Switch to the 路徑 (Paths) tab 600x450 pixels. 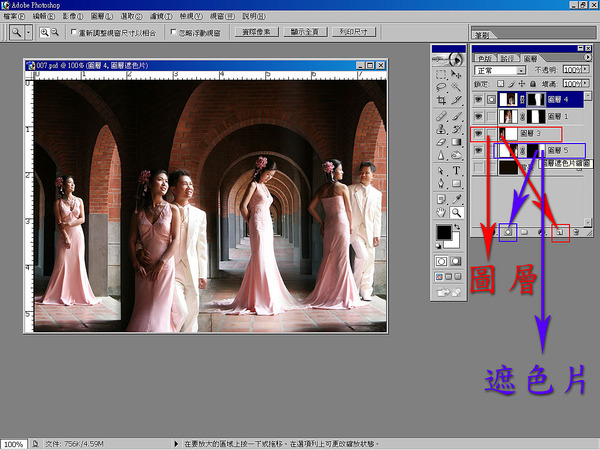[x=508, y=59]
